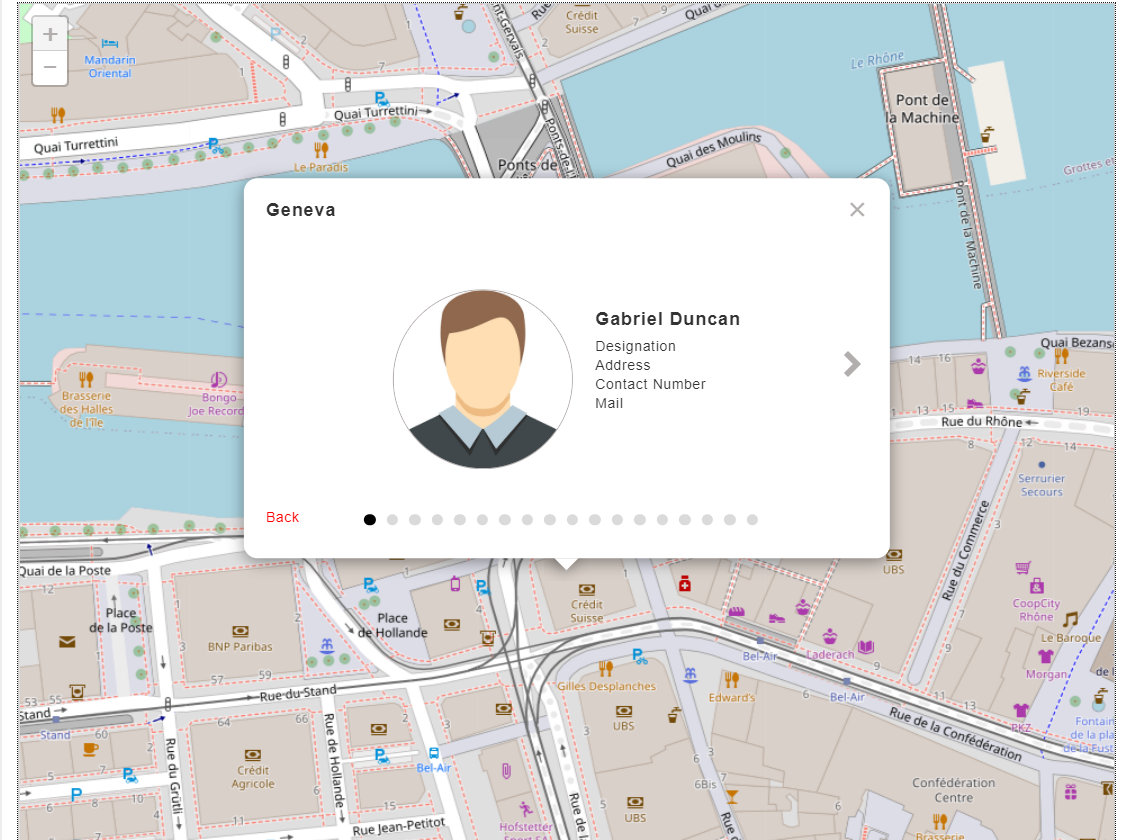Click the Back link in the Geneva popup
Screen dimensions: 1129x840
coord(283,517)
